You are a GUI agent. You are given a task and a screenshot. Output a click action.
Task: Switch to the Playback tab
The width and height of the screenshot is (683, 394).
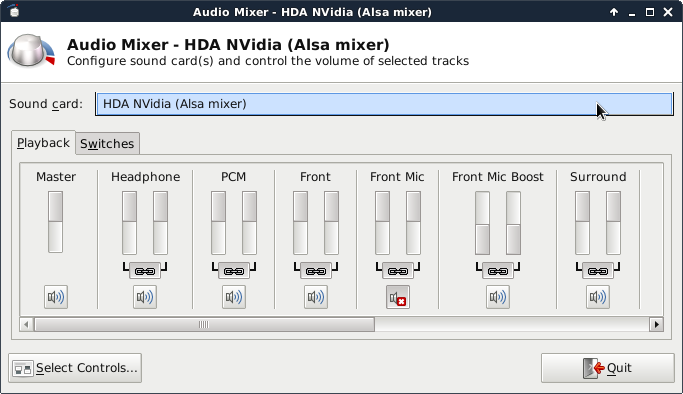coord(43,143)
